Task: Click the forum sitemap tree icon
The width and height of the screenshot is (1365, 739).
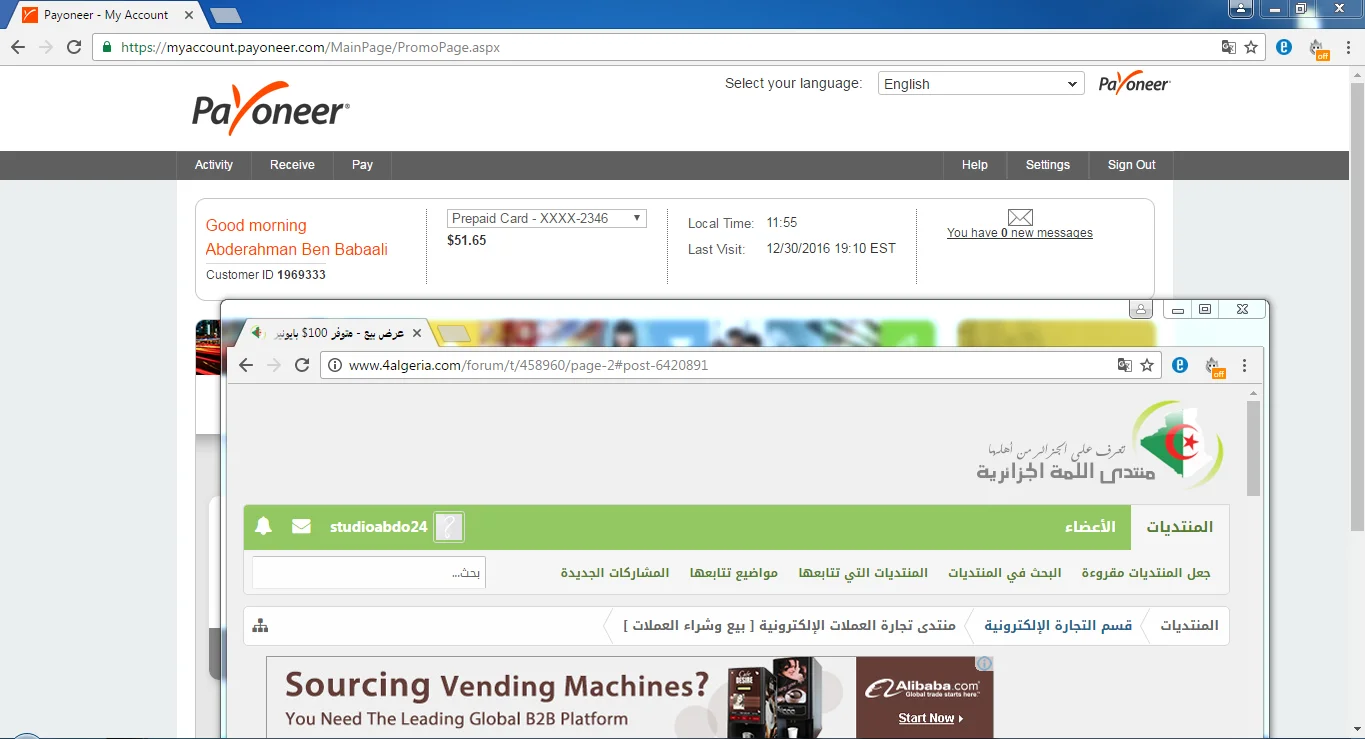Action: 261,626
